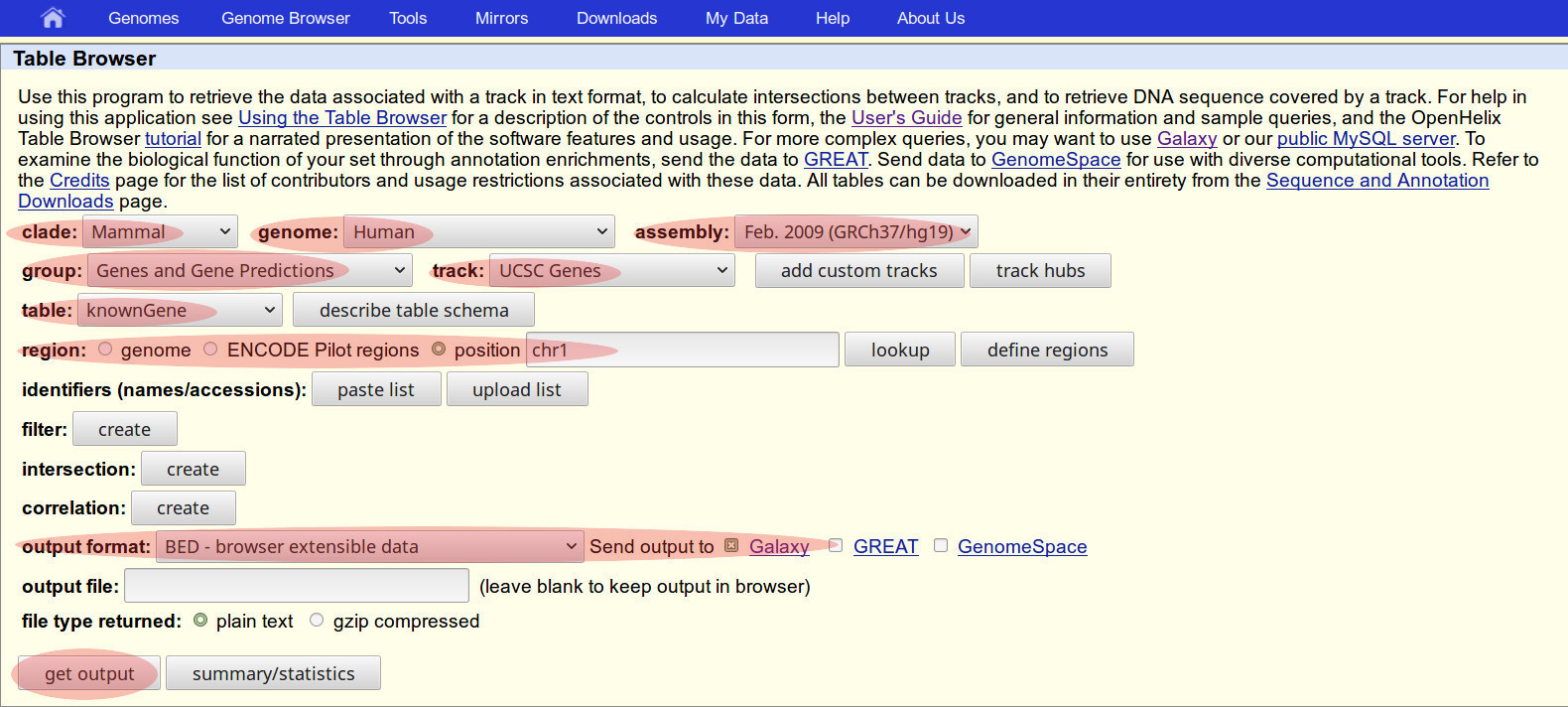Select the plain text file type
The width and height of the screenshot is (1568, 707).
200,620
